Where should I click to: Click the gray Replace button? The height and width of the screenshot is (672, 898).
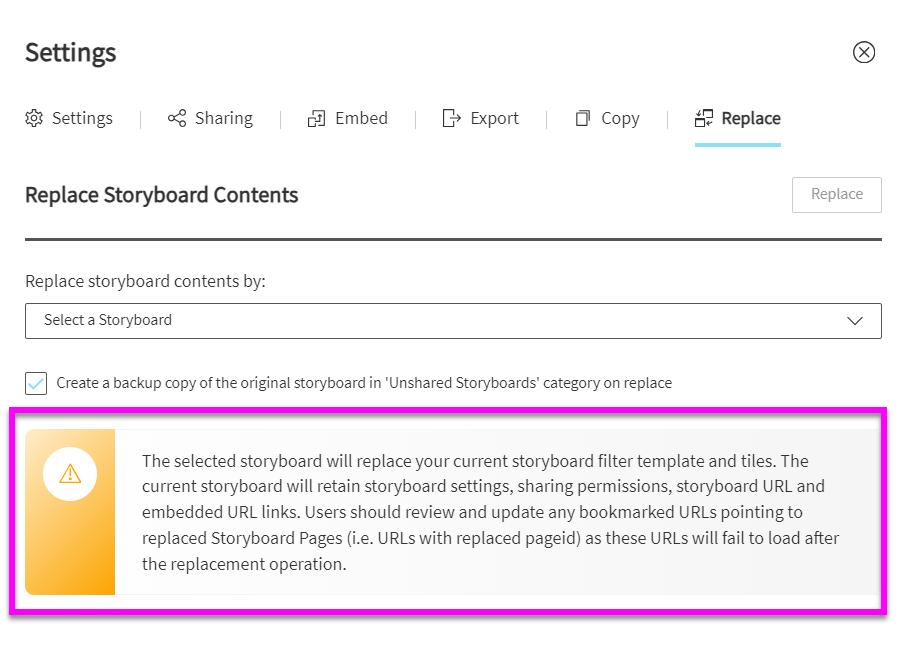tap(837, 195)
